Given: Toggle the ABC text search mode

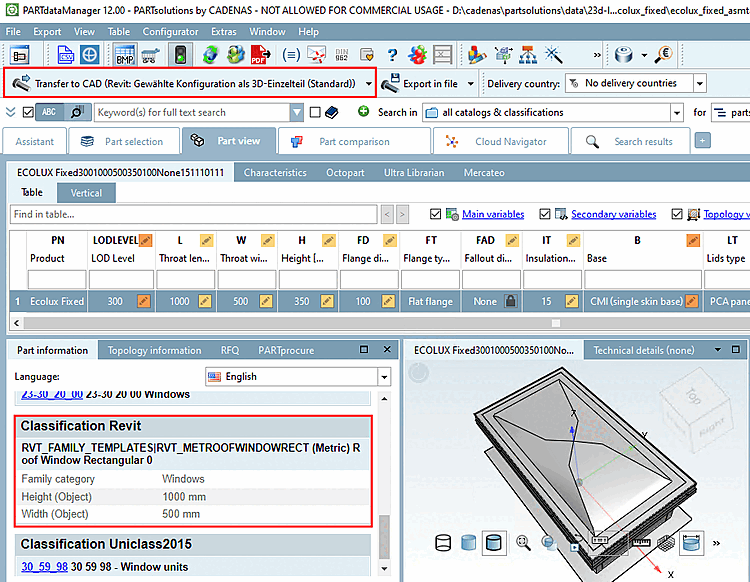Looking at the screenshot, I should [x=49, y=112].
